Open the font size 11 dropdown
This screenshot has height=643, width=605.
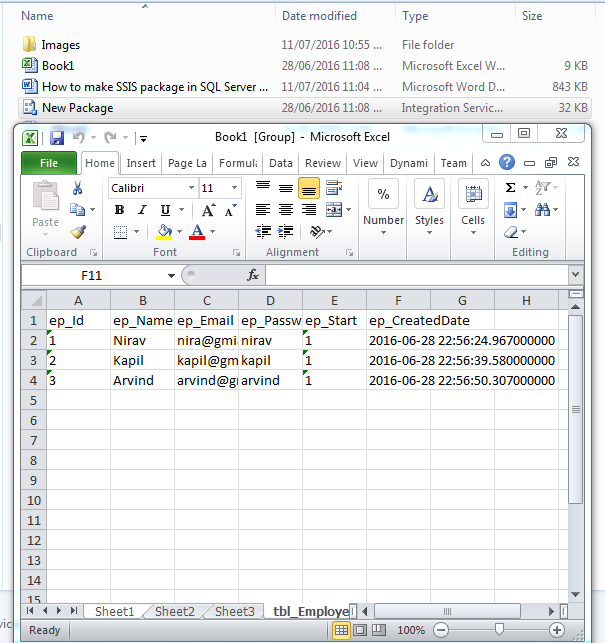(234, 188)
